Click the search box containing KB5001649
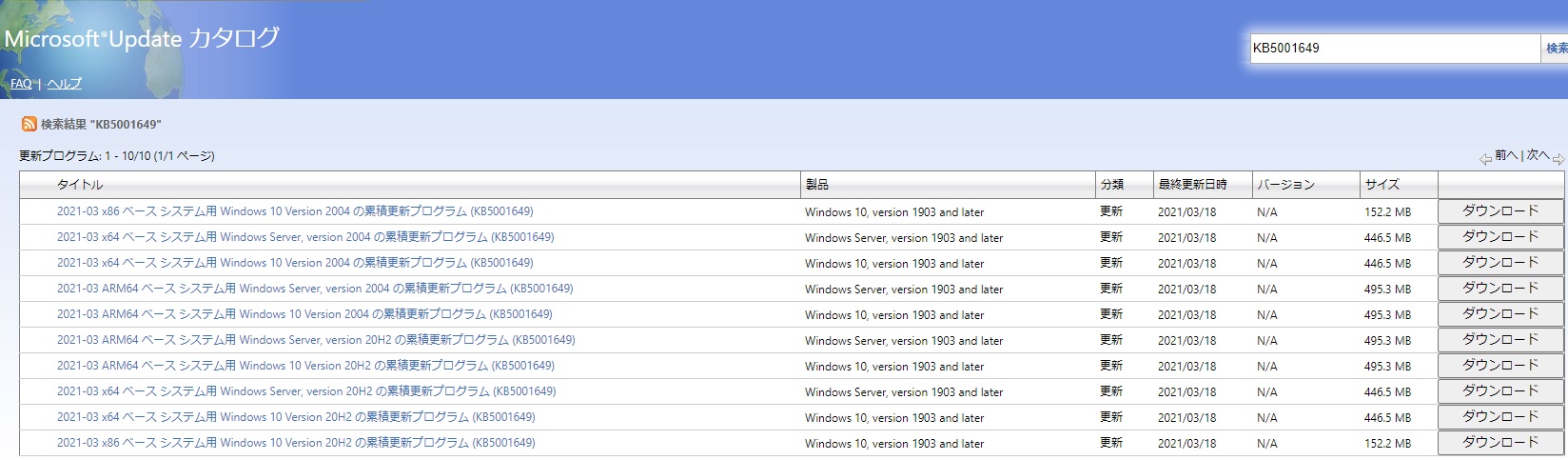Image resolution: width=1568 pixels, height=460 pixels. pos(1395,49)
